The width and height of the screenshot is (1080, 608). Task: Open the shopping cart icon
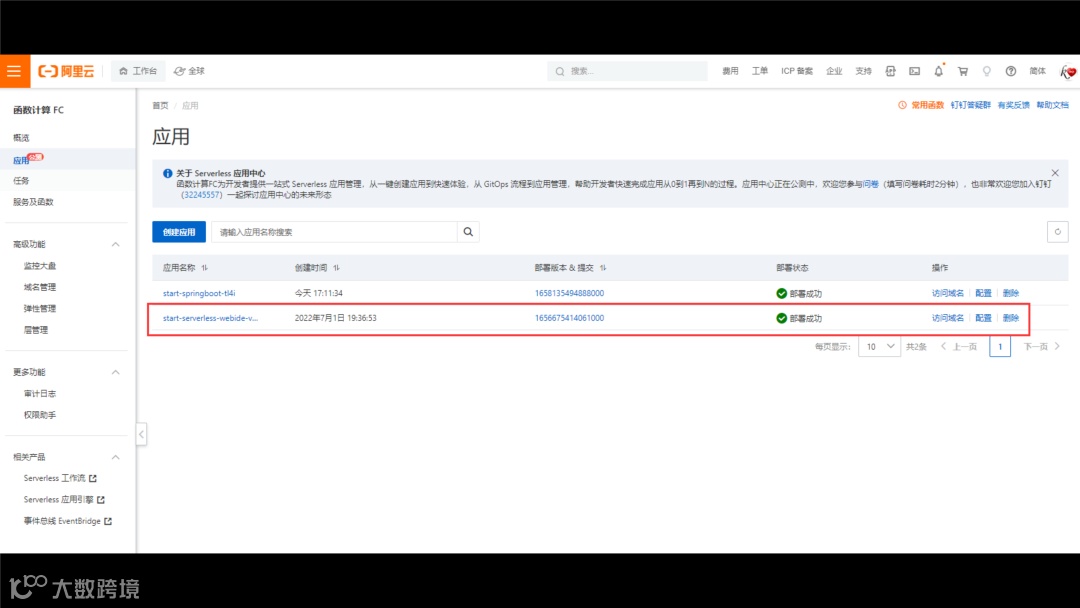[x=962, y=71]
